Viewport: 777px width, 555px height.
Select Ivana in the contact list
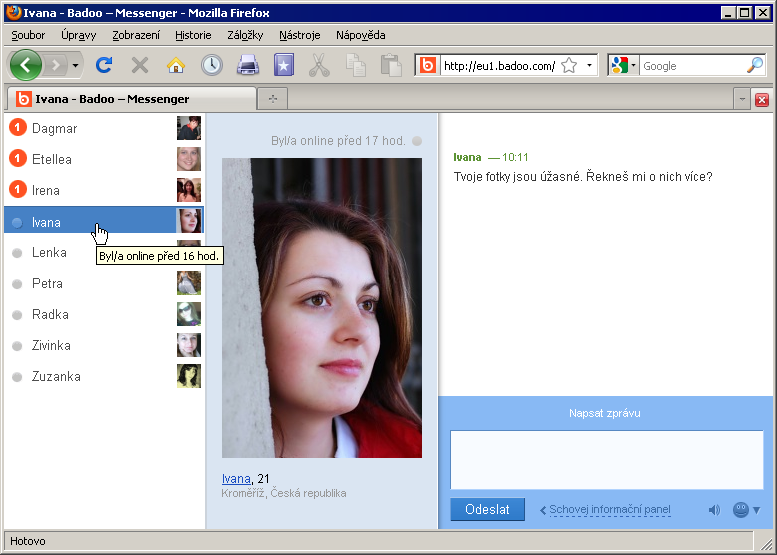104,221
